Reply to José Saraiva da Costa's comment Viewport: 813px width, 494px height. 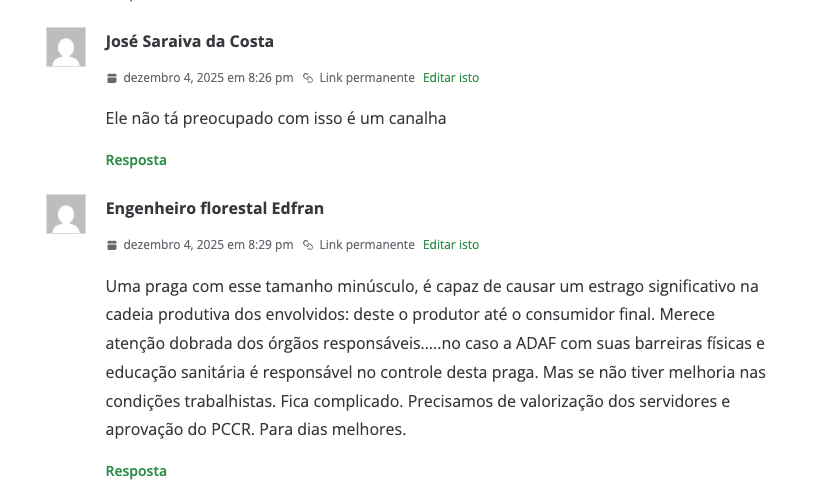[x=136, y=160]
